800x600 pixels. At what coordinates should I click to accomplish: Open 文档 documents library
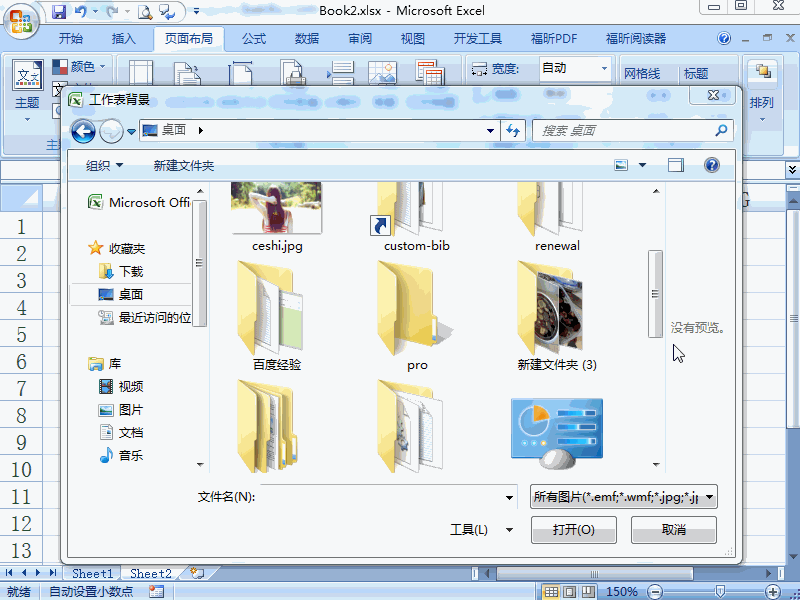[121, 433]
